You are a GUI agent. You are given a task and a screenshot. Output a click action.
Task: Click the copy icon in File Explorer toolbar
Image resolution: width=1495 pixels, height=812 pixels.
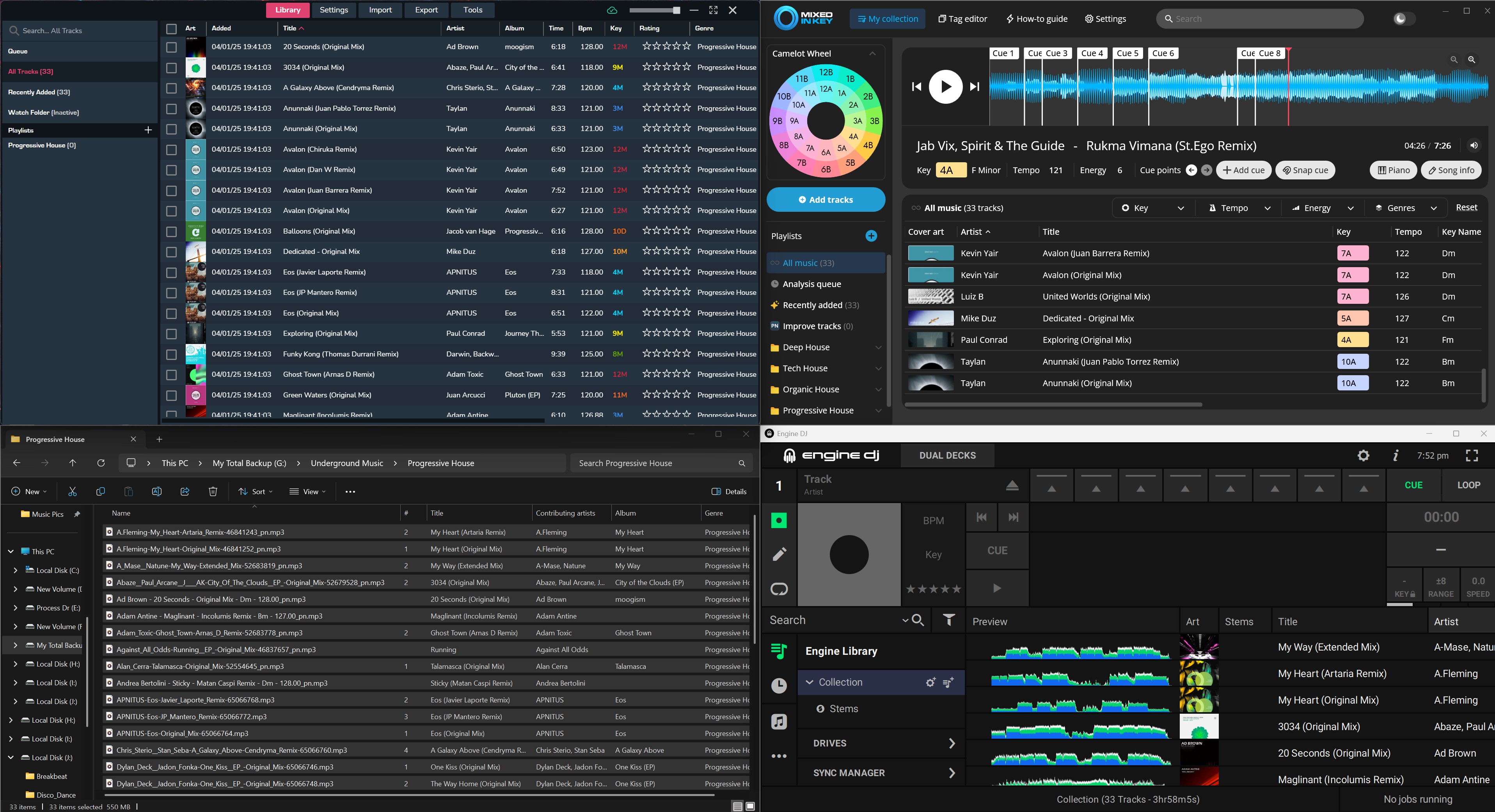[100, 492]
